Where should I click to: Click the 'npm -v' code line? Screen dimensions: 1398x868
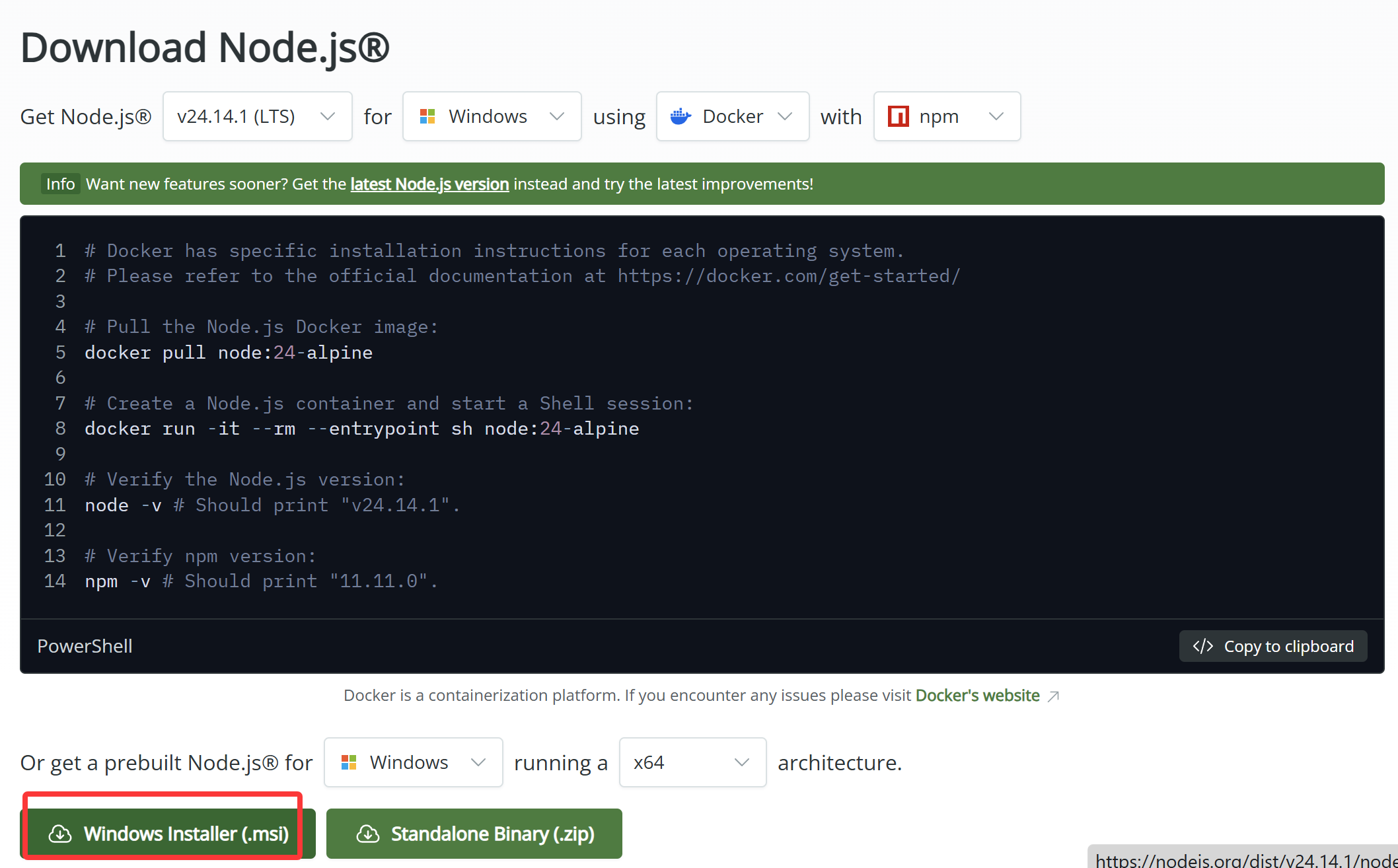pos(261,581)
